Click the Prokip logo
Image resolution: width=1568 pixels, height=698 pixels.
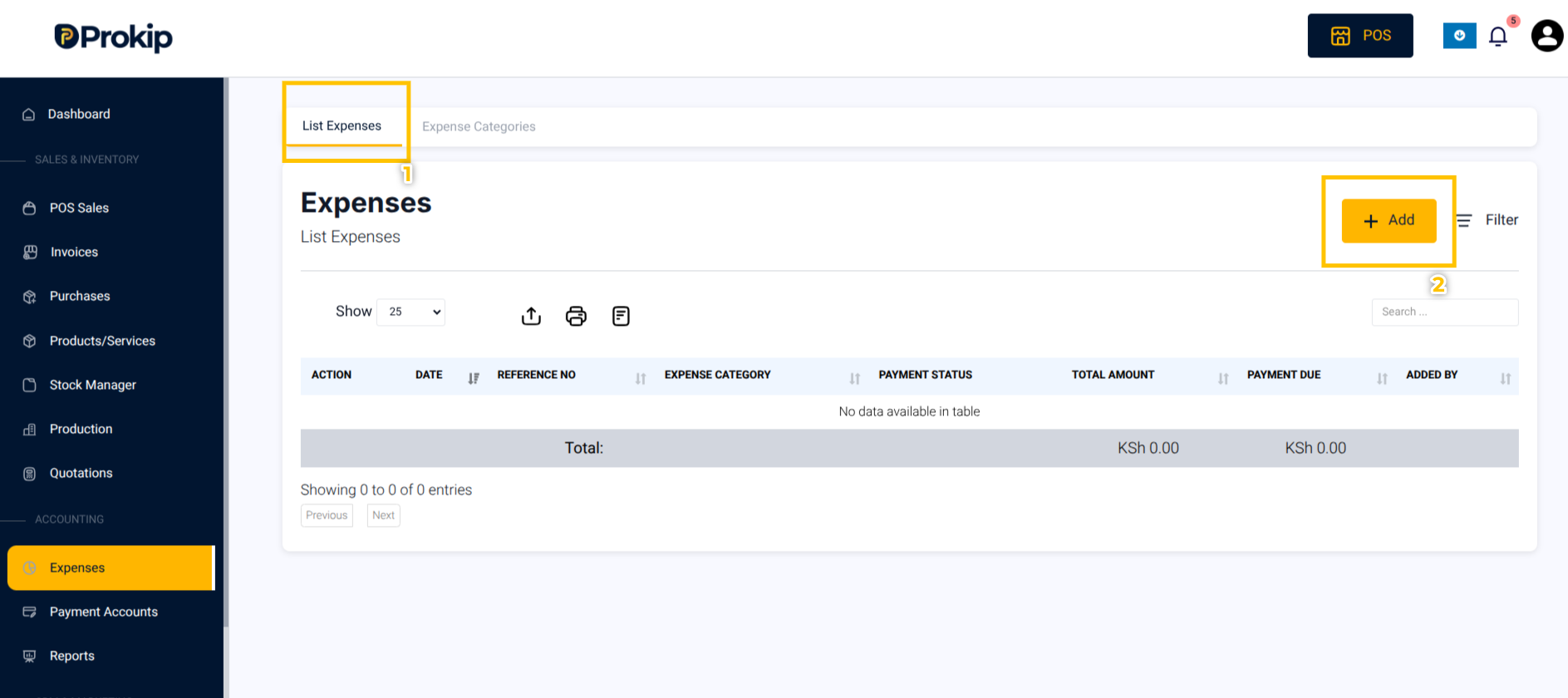pos(113,37)
